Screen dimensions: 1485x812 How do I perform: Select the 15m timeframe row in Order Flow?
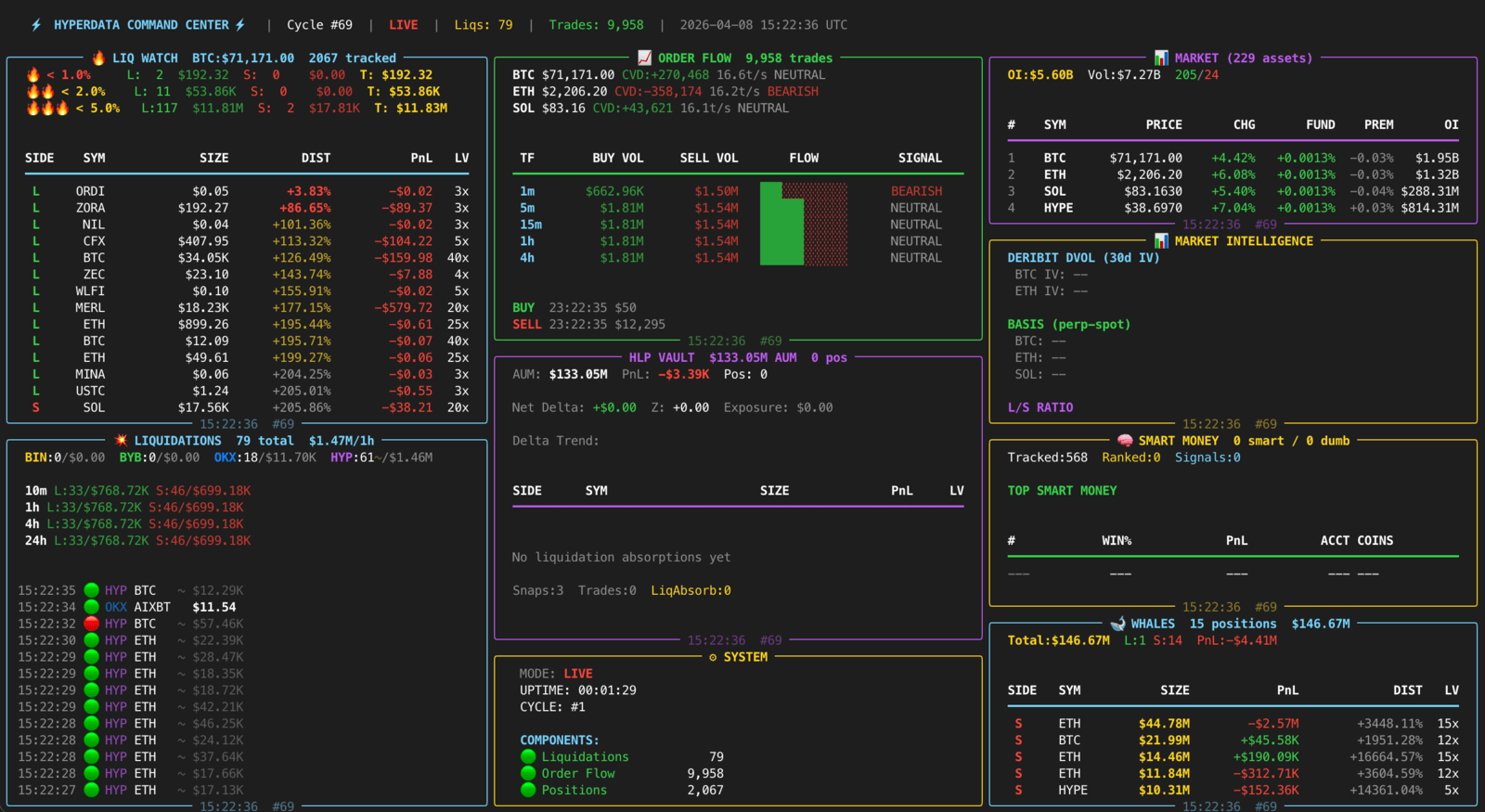(738, 225)
